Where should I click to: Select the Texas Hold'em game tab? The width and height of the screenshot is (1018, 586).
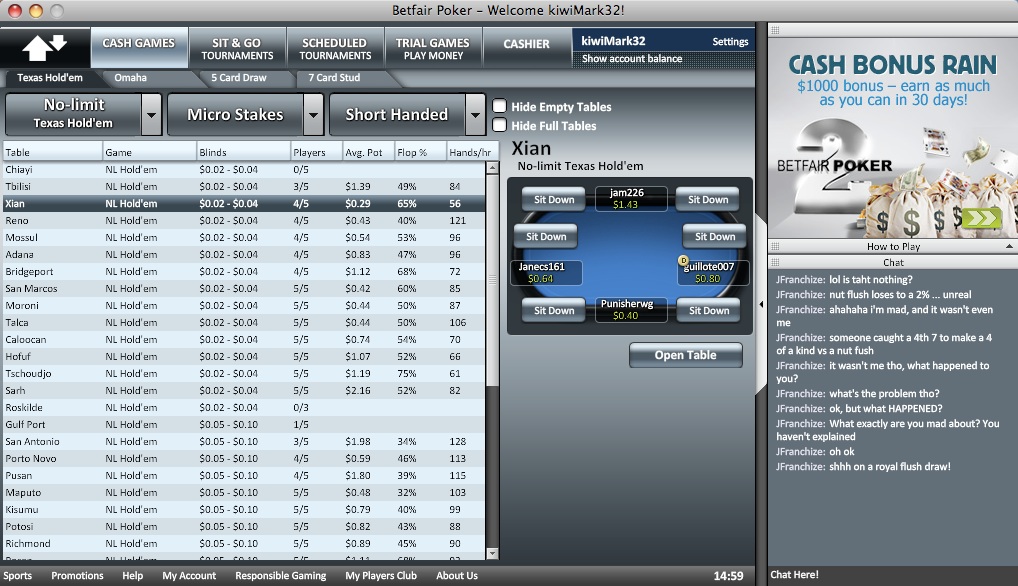click(x=50, y=78)
